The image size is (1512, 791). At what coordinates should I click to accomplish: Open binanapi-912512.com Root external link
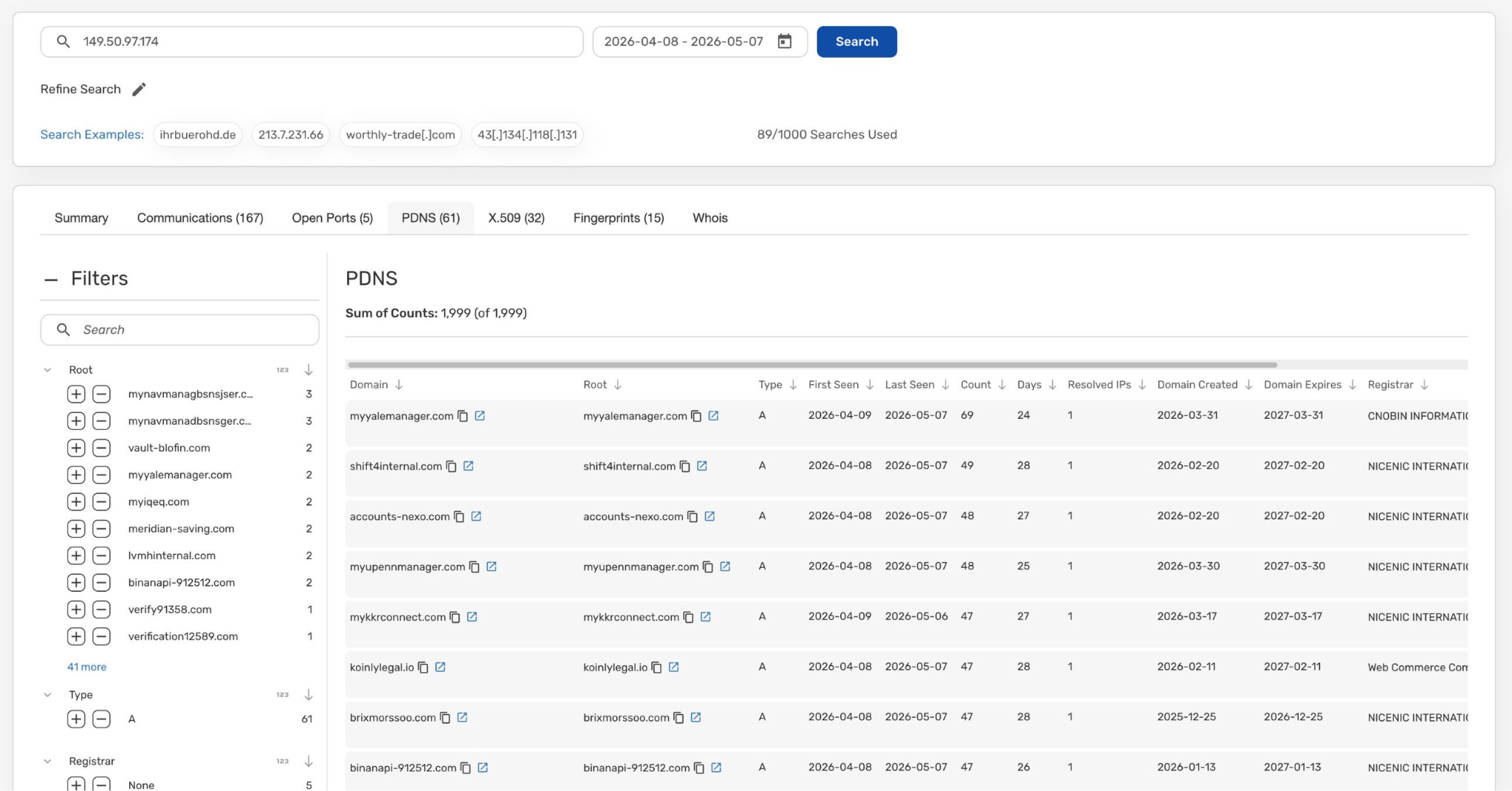click(716, 767)
